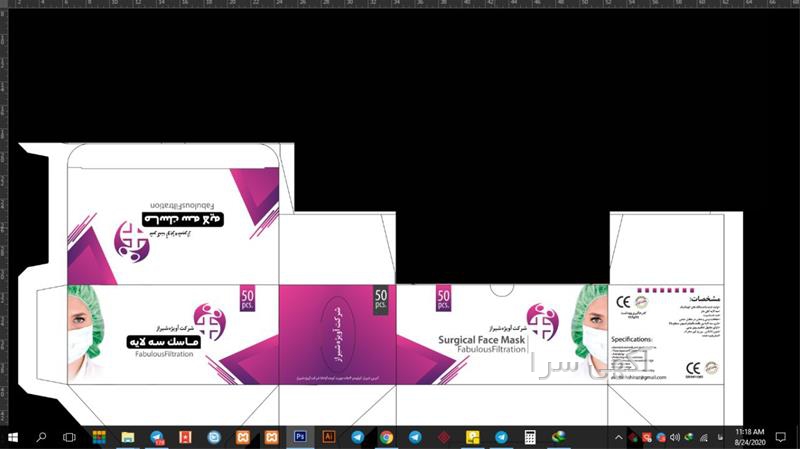Open Internet Download Manager taskbar icon
This screenshot has width=800, height=449.
[559, 437]
